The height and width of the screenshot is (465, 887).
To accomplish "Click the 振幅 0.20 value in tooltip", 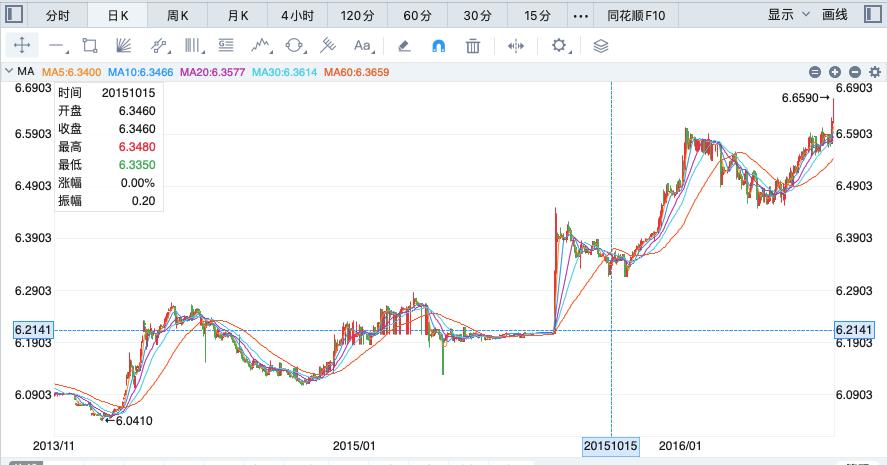I will tap(143, 201).
